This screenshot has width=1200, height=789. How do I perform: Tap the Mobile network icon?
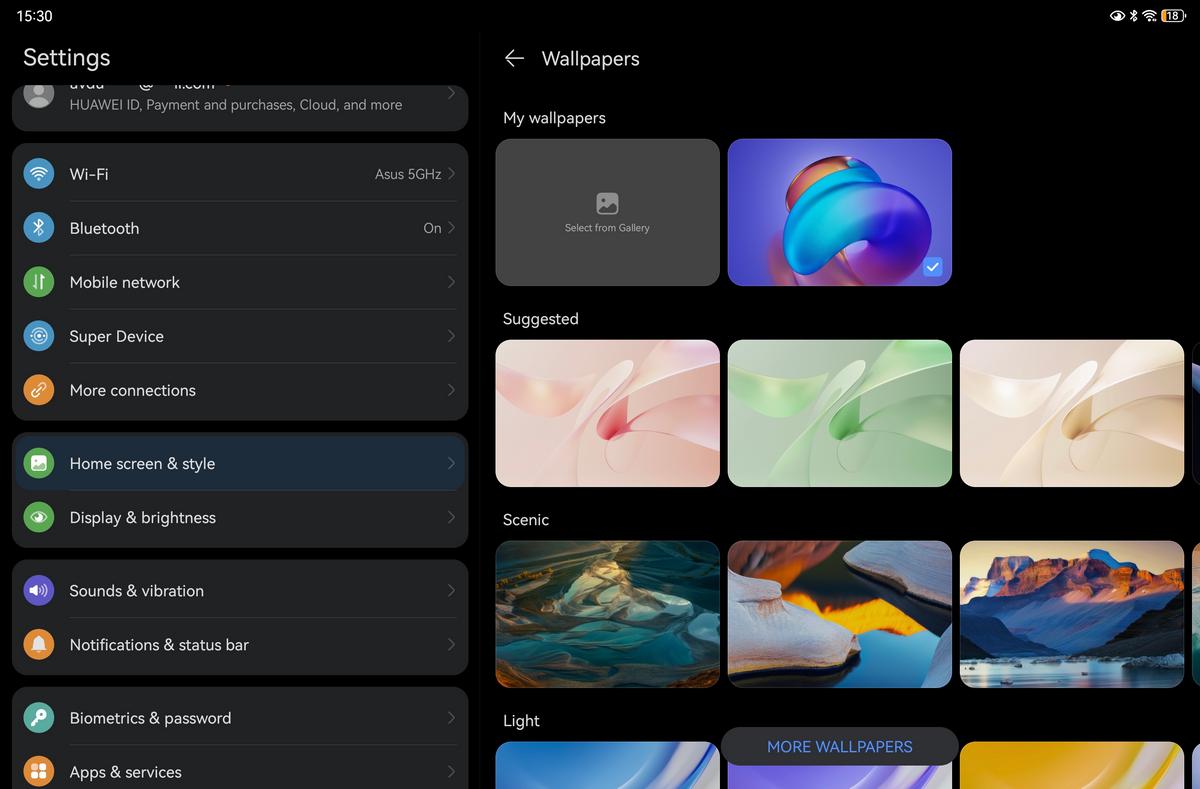(39, 282)
